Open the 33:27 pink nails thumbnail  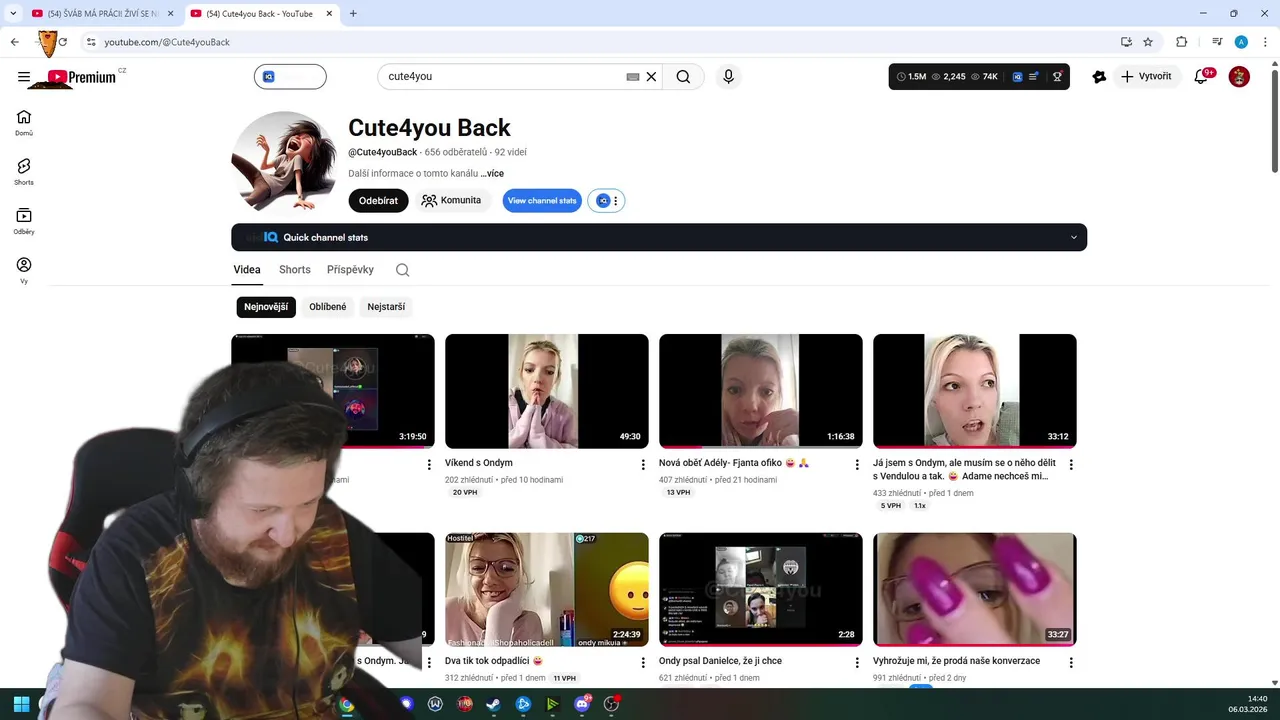point(975,590)
